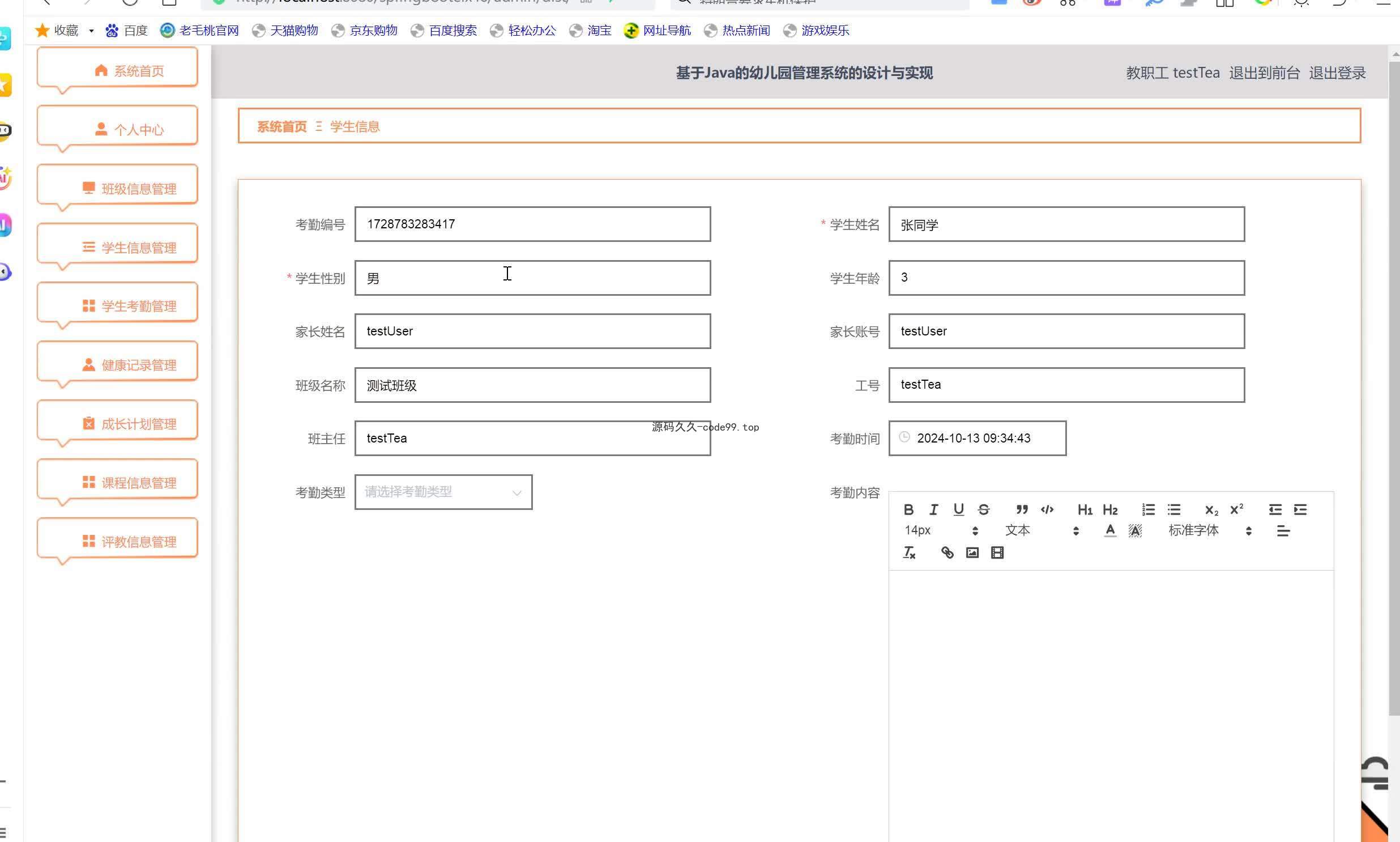Open the text background color picker
This screenshot has width=1400, height=842.
1135,530
